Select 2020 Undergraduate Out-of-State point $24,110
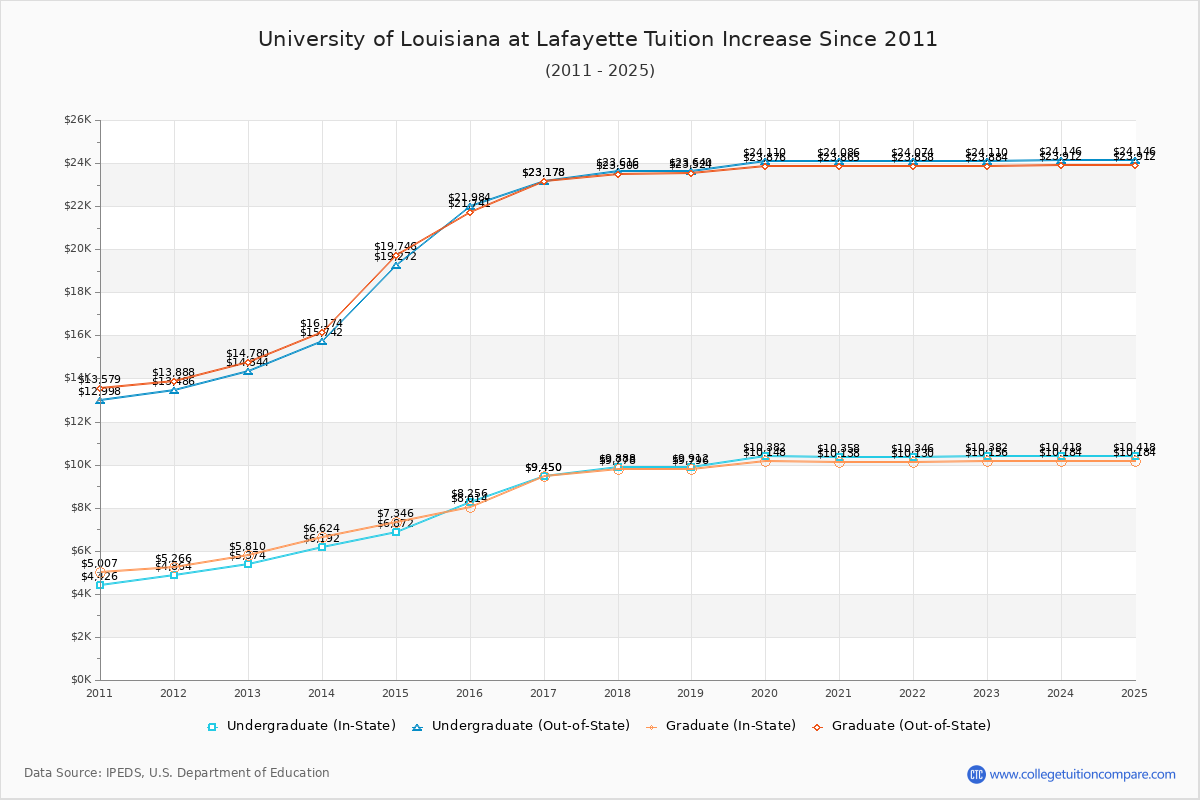 [766, 161]
